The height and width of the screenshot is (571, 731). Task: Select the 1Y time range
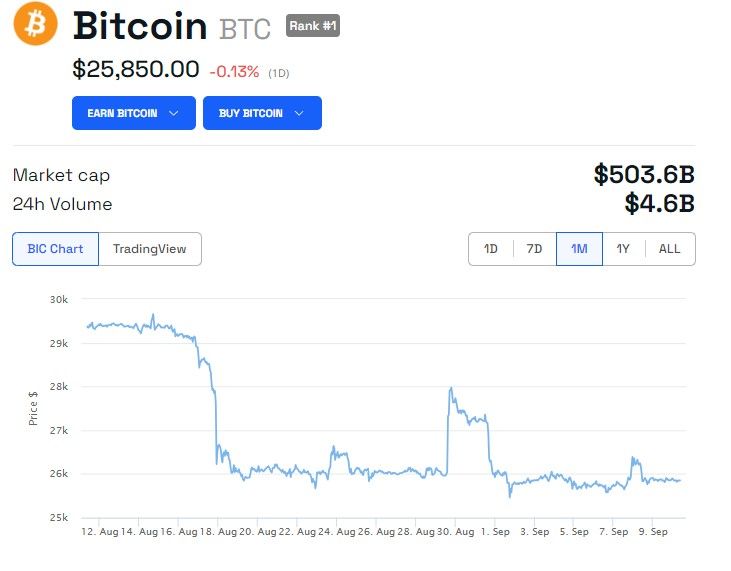pos(623,249)
